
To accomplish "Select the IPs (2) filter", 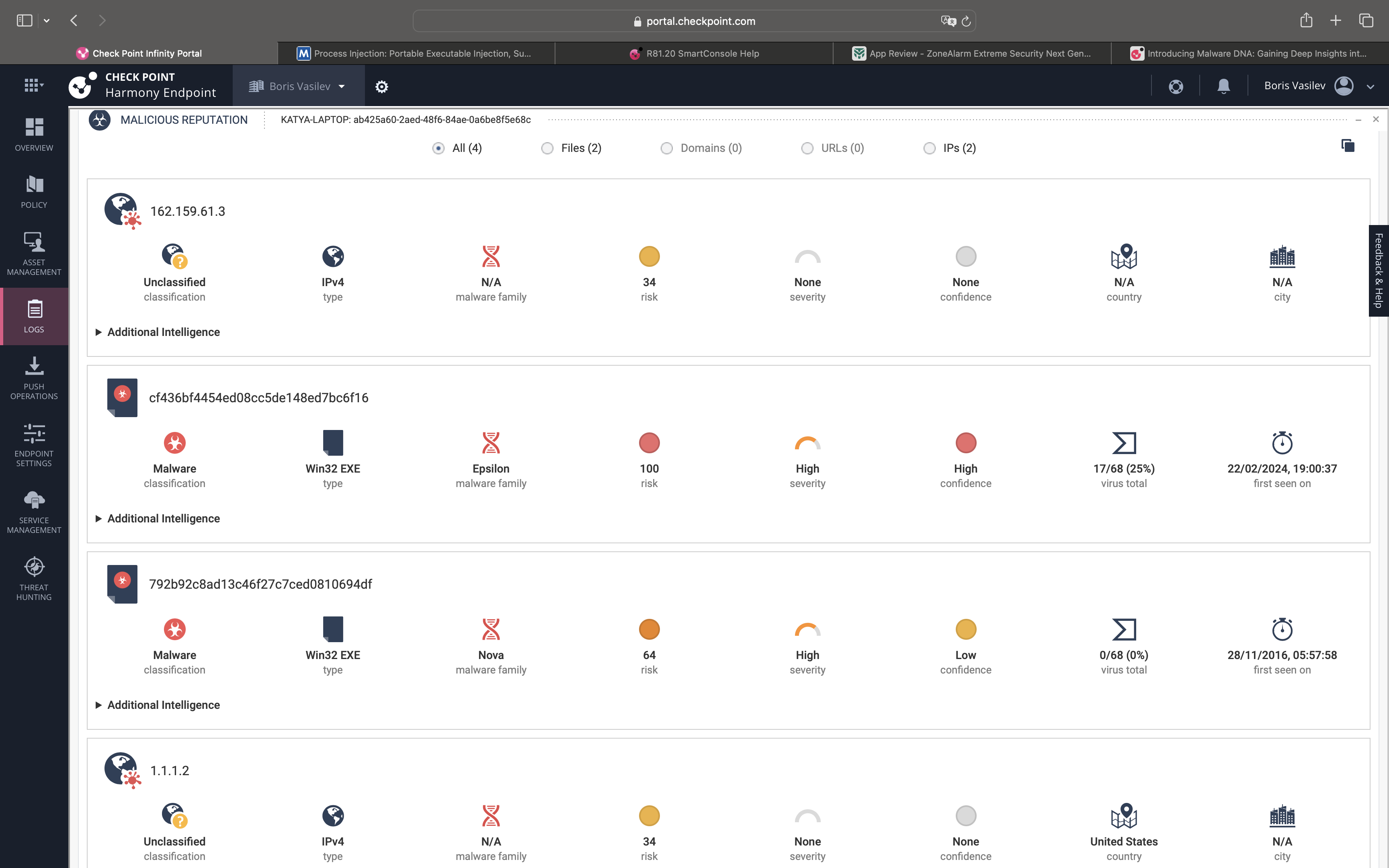I will [929, 148].
